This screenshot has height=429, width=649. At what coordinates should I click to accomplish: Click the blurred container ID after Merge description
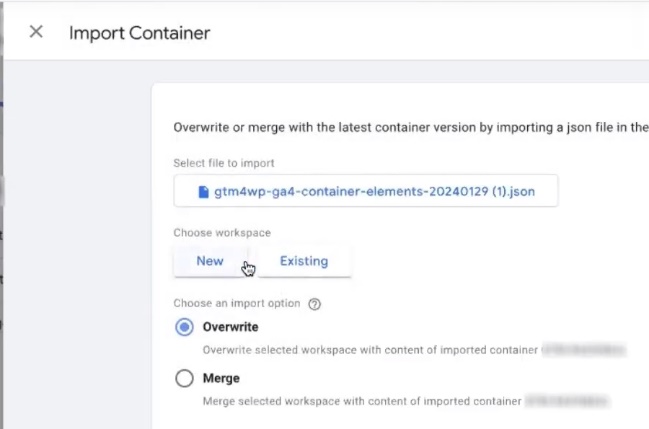coord(567,401)
